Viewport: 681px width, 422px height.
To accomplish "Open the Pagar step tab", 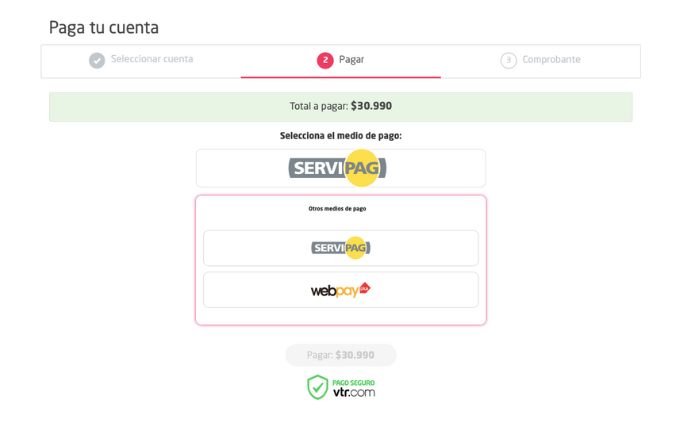I will click(341, 61).
